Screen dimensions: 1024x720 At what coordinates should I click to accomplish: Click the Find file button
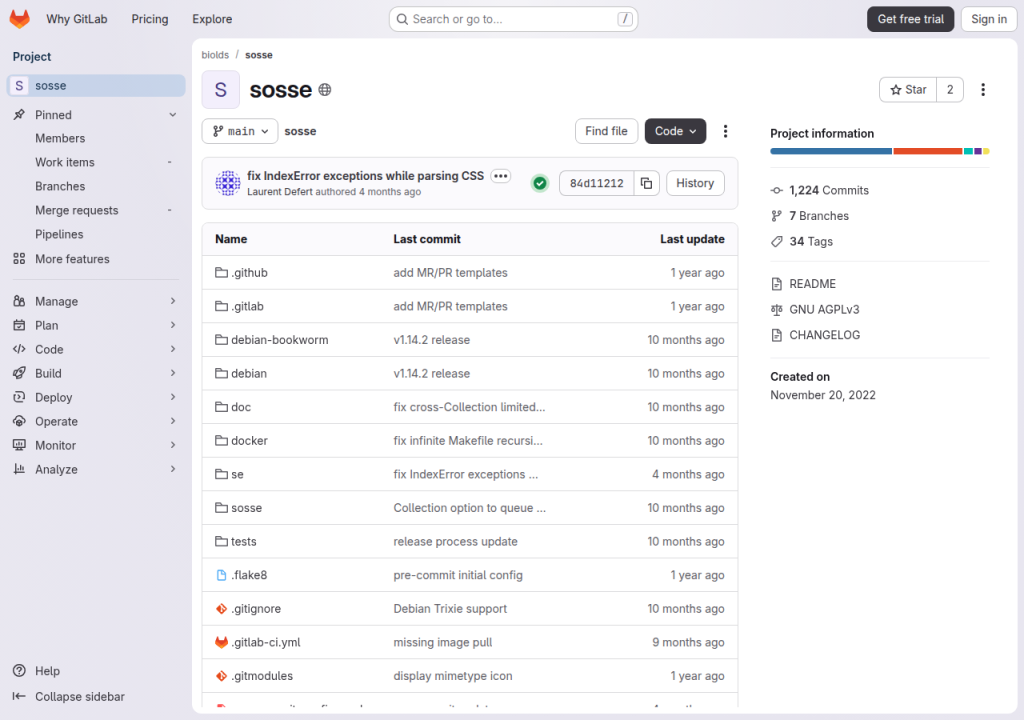[606, 131]
